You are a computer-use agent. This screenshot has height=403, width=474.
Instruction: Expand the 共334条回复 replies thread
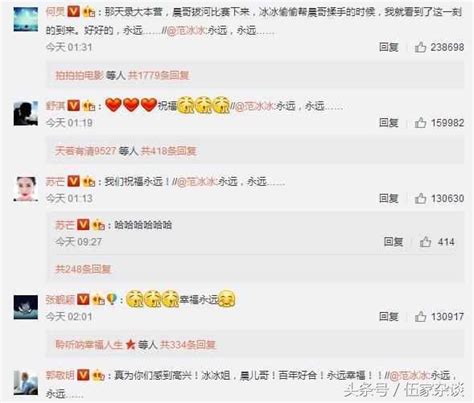188,344
